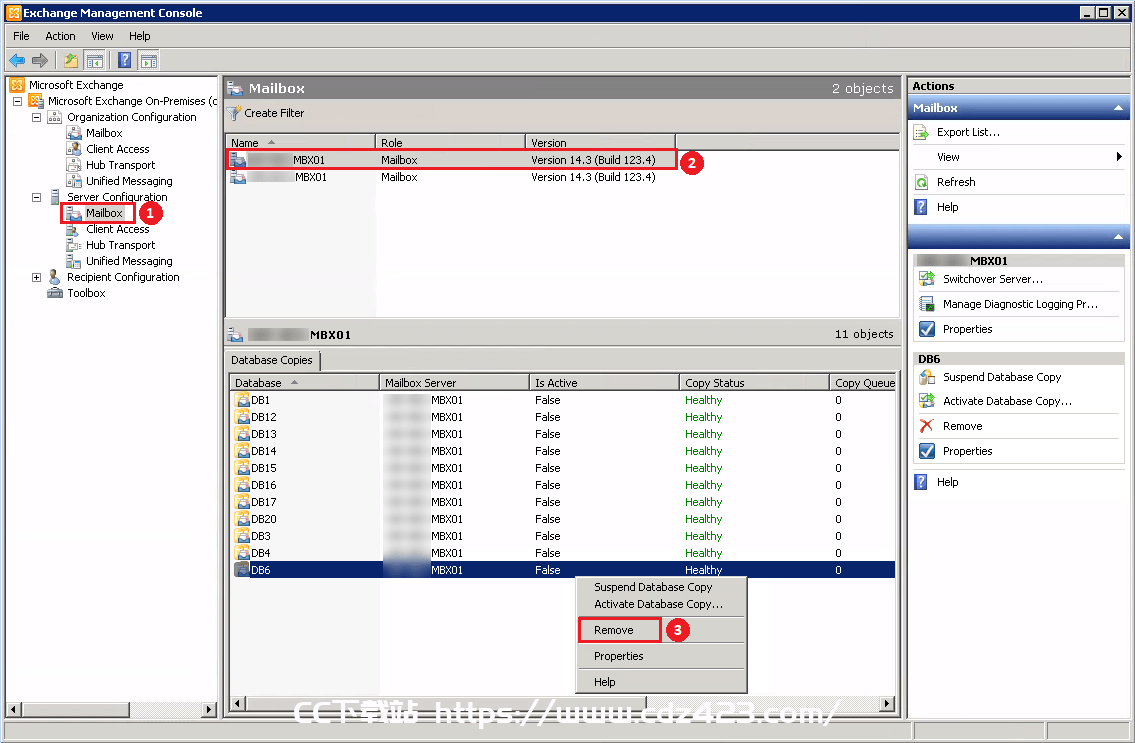This screenshot has height=743, width=1135.
Task: Collapse the Server Configuration tree node
Action: click(36, 197)
